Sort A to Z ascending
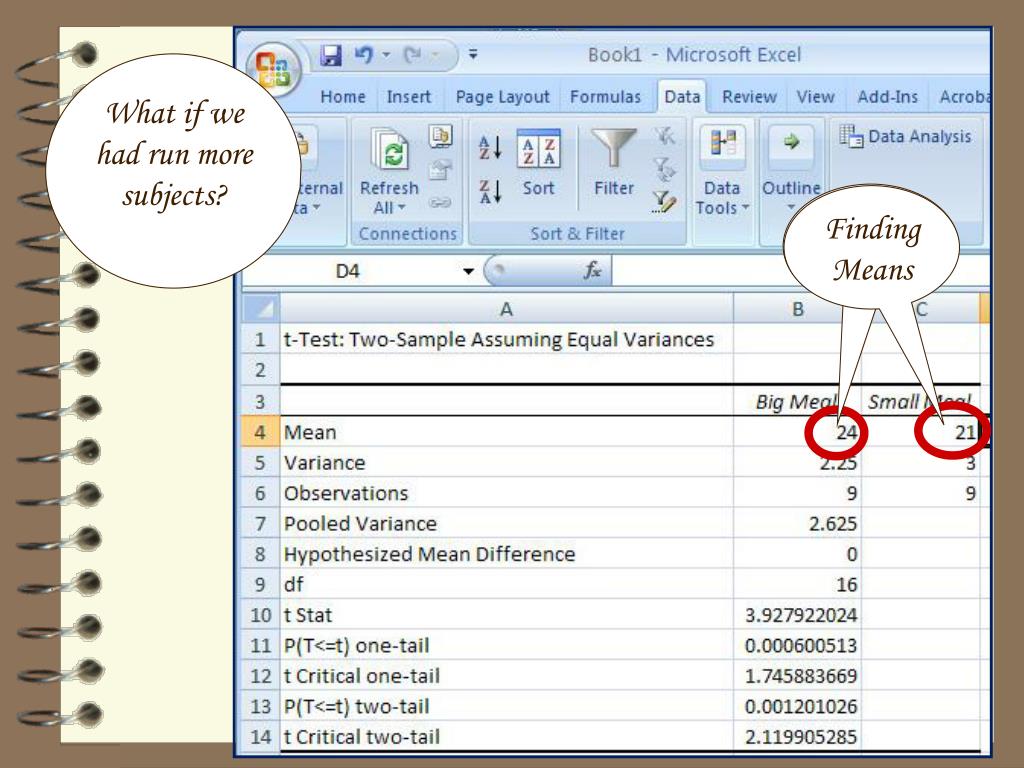The image size is (1024, 768). click(490, 148)
